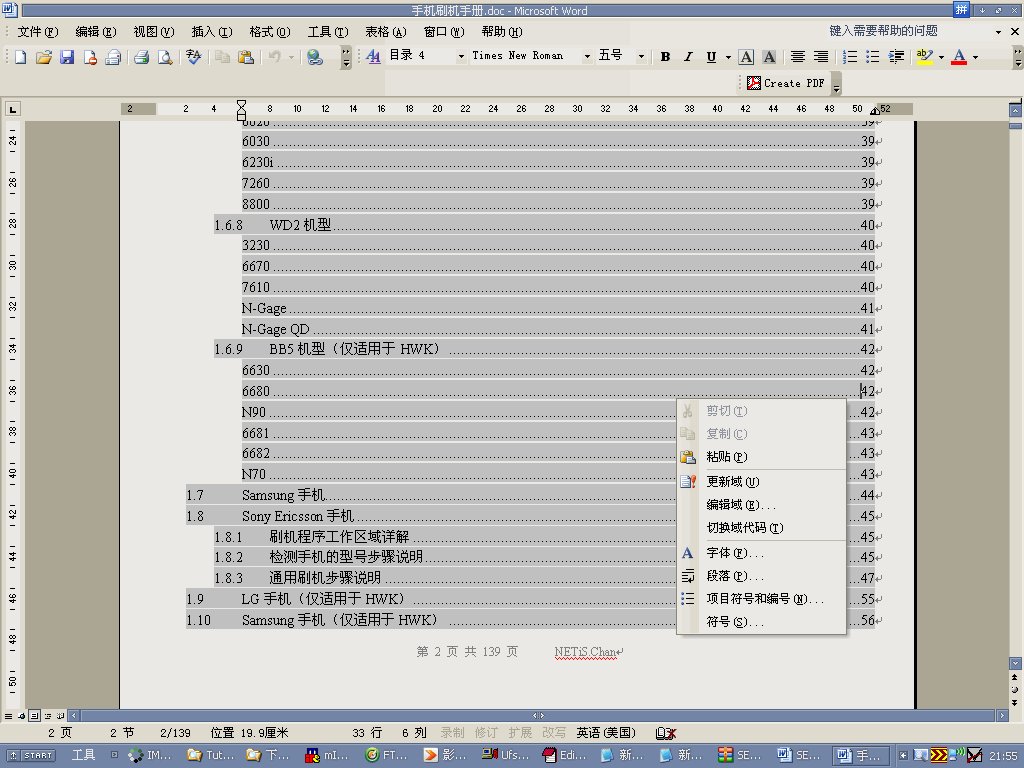Viewport: 1024px width, 768px height.
Task: Click the Windows START button
Action: tap(32, 755)
